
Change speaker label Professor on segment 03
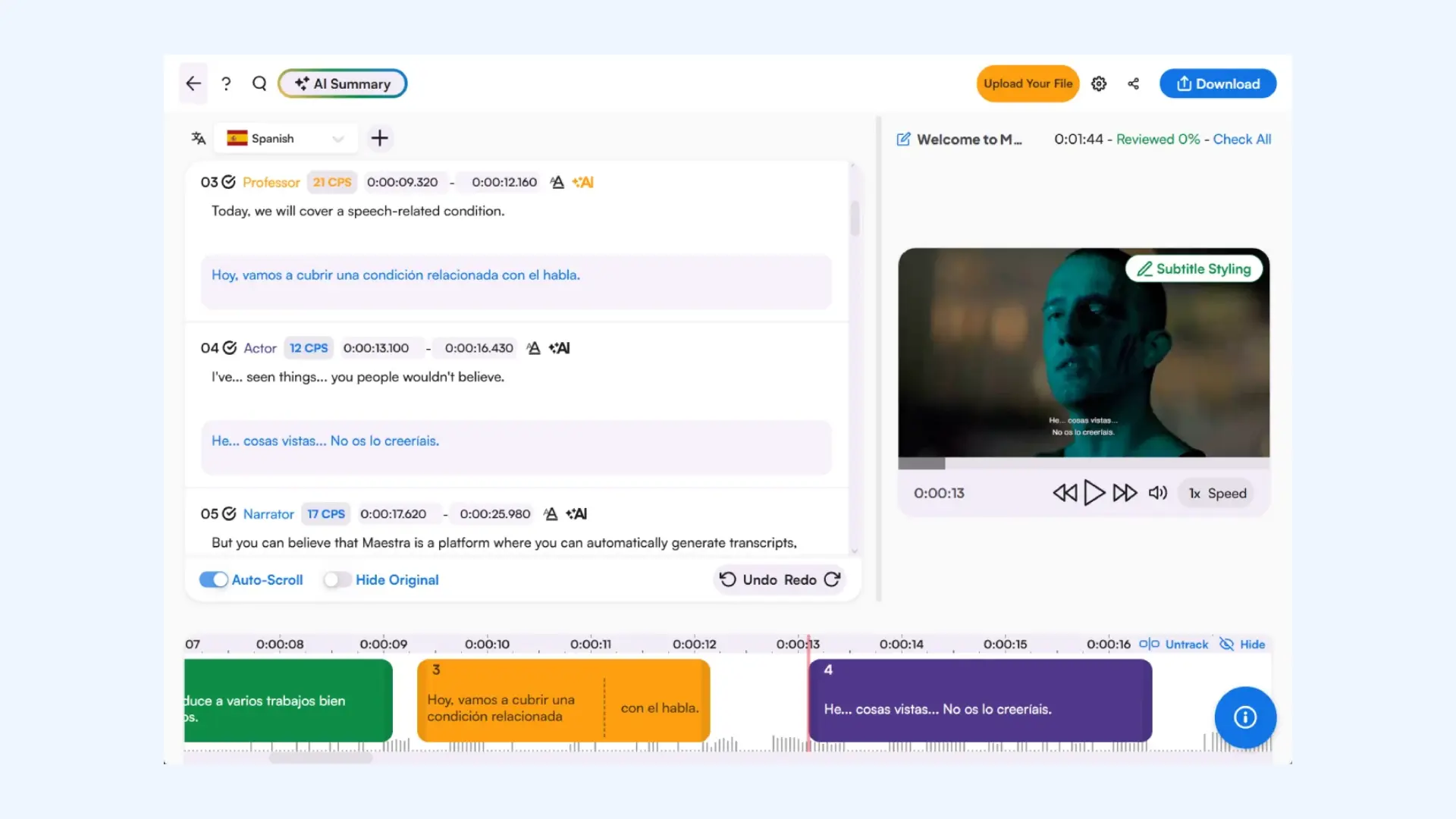pos(271,182)
